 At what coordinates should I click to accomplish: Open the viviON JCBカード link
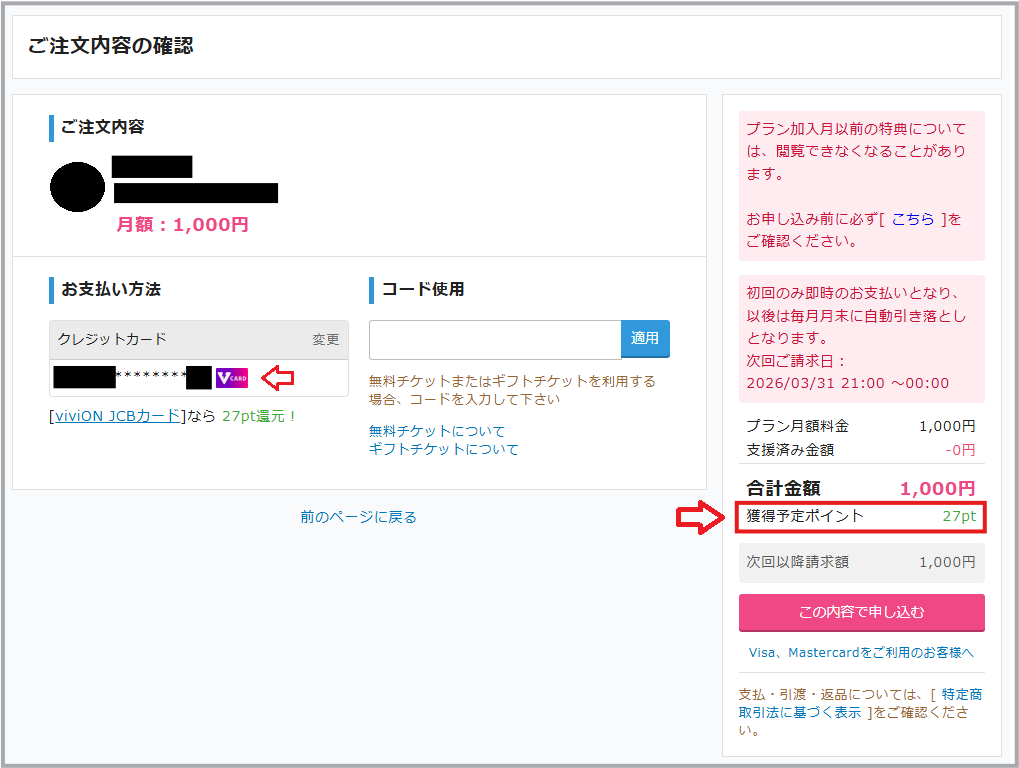pos(118,416)
